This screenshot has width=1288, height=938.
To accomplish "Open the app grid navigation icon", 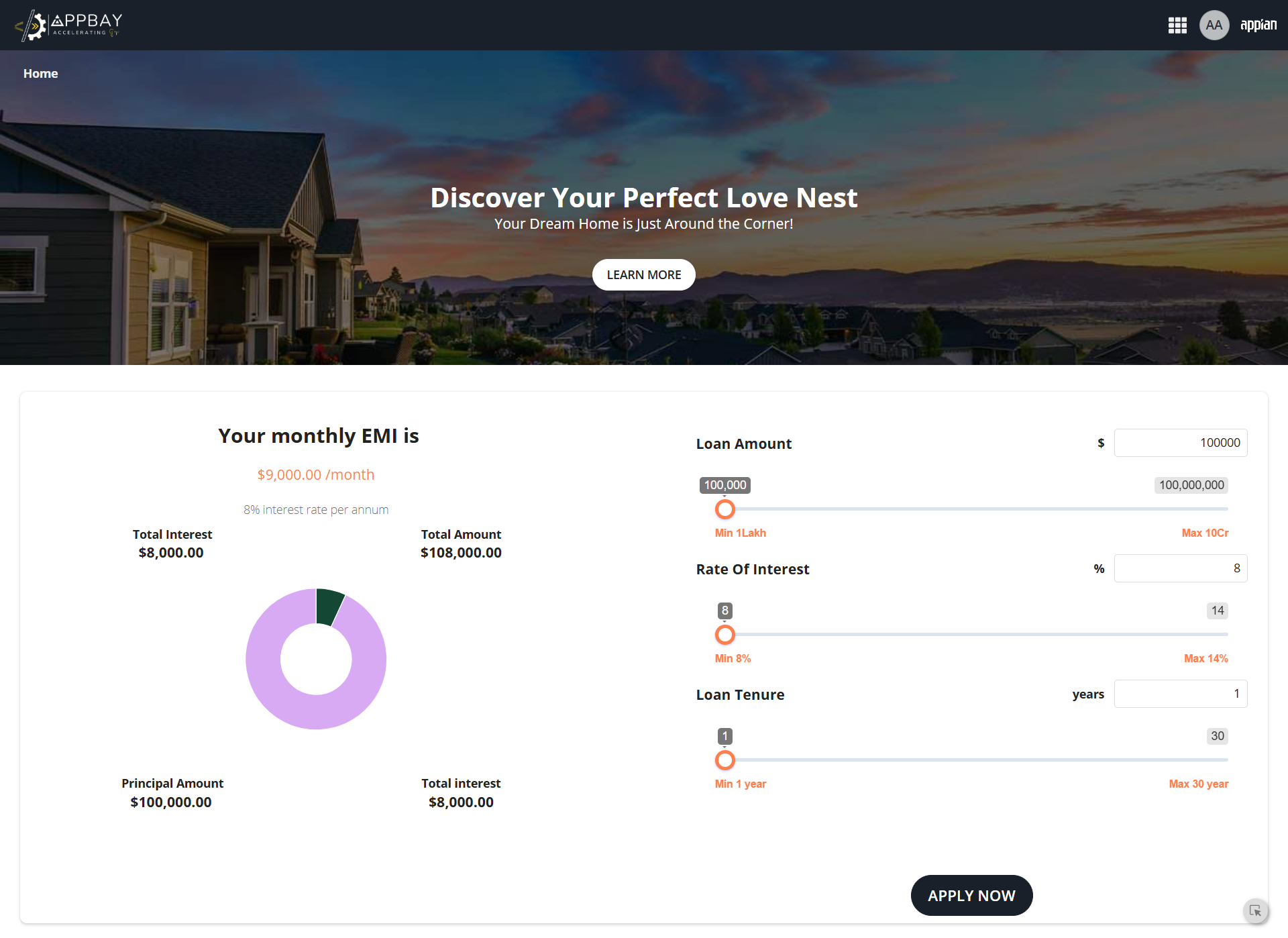I will (x=1177, y=25).
